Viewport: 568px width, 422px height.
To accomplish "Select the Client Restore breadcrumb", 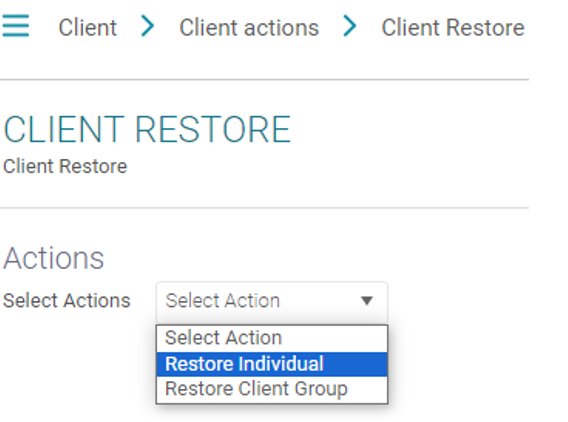I will pos(453,28).
